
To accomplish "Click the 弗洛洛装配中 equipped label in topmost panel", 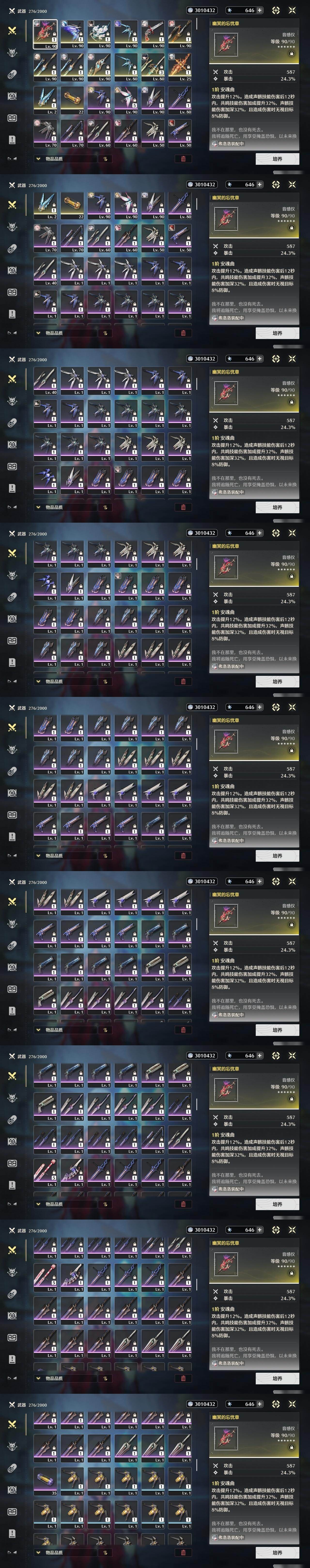I will [228, 144].
